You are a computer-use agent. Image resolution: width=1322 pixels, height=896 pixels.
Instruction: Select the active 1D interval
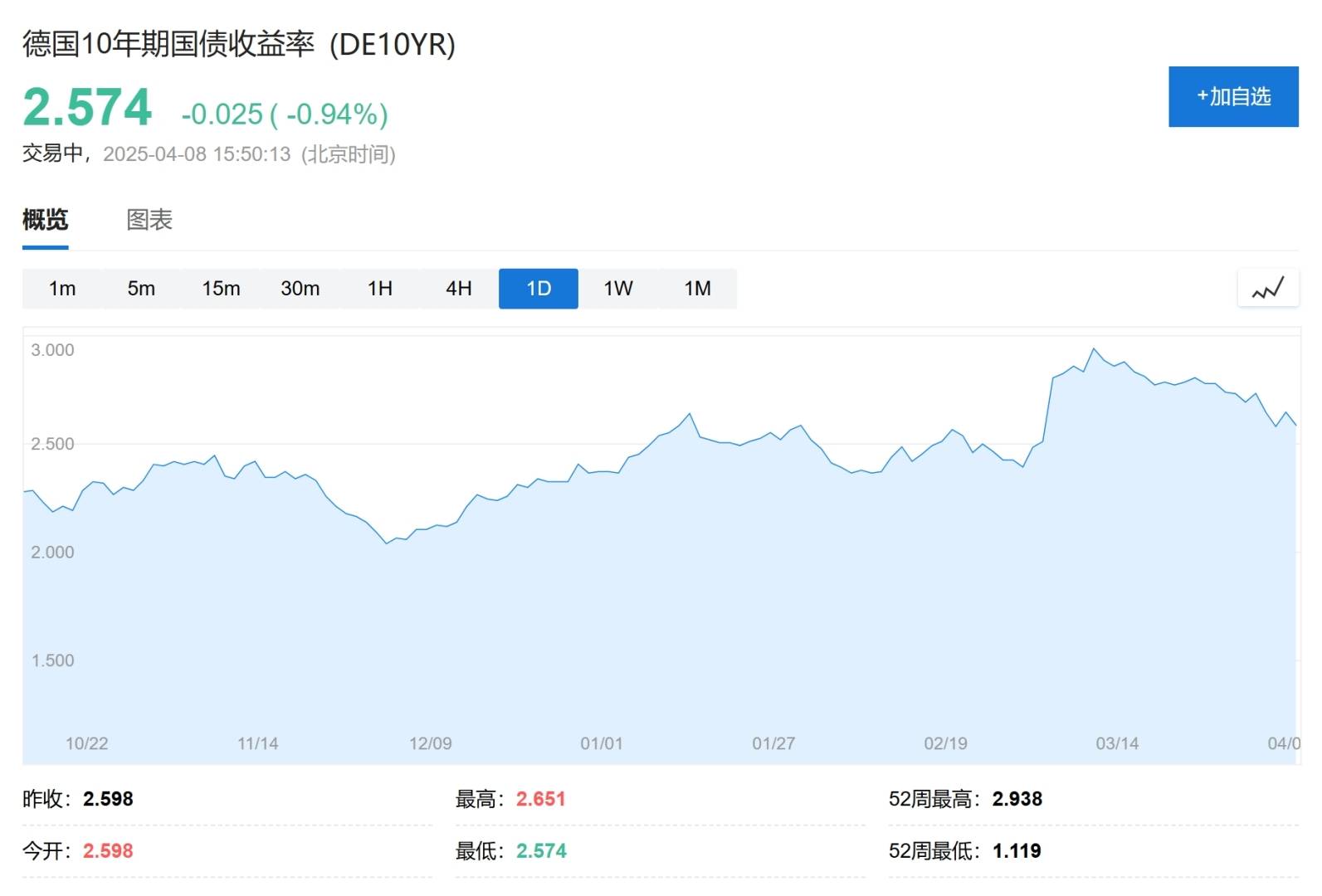(x=539, y=289)
